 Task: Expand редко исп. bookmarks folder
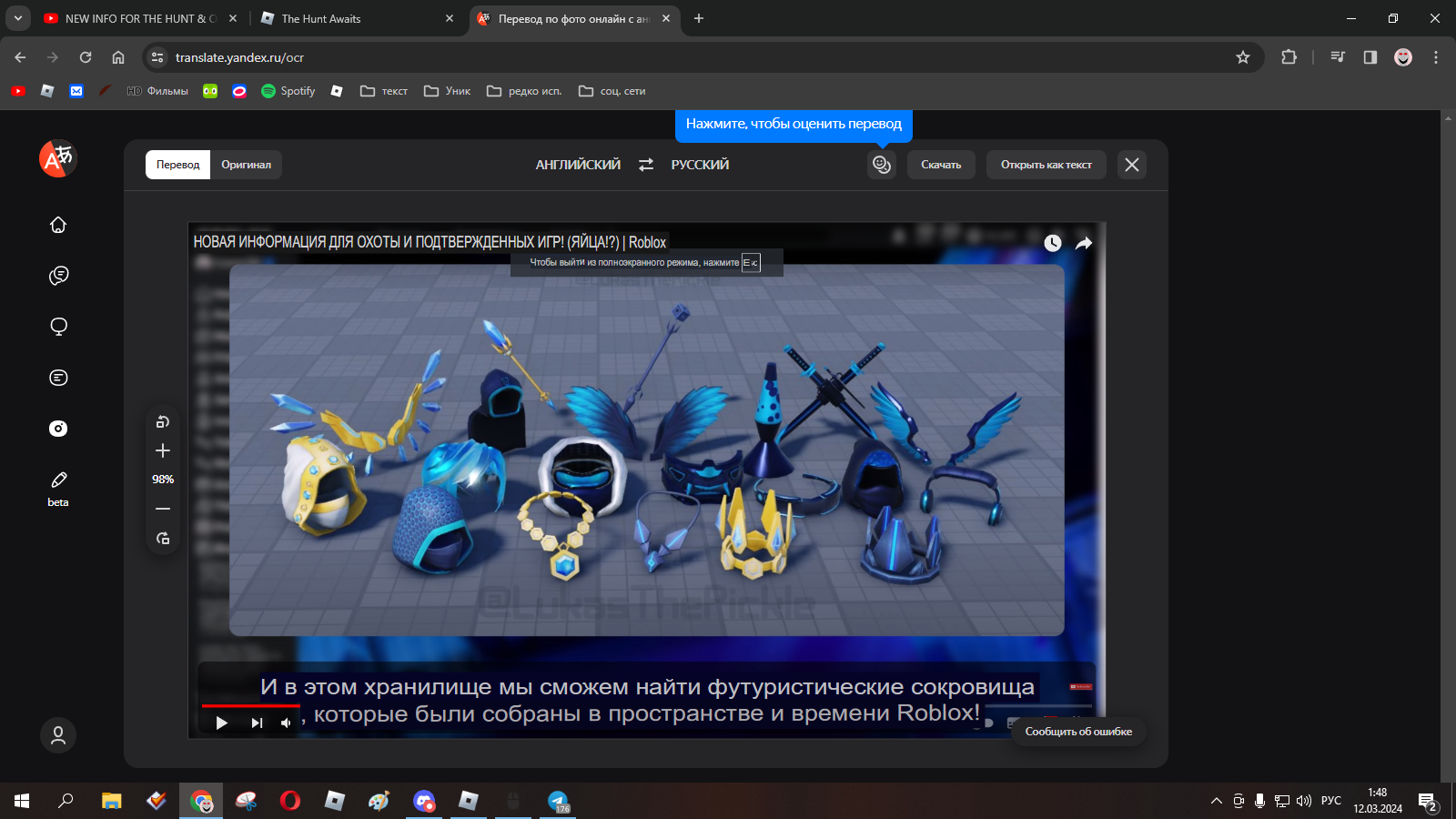click(x=524, y=91)
